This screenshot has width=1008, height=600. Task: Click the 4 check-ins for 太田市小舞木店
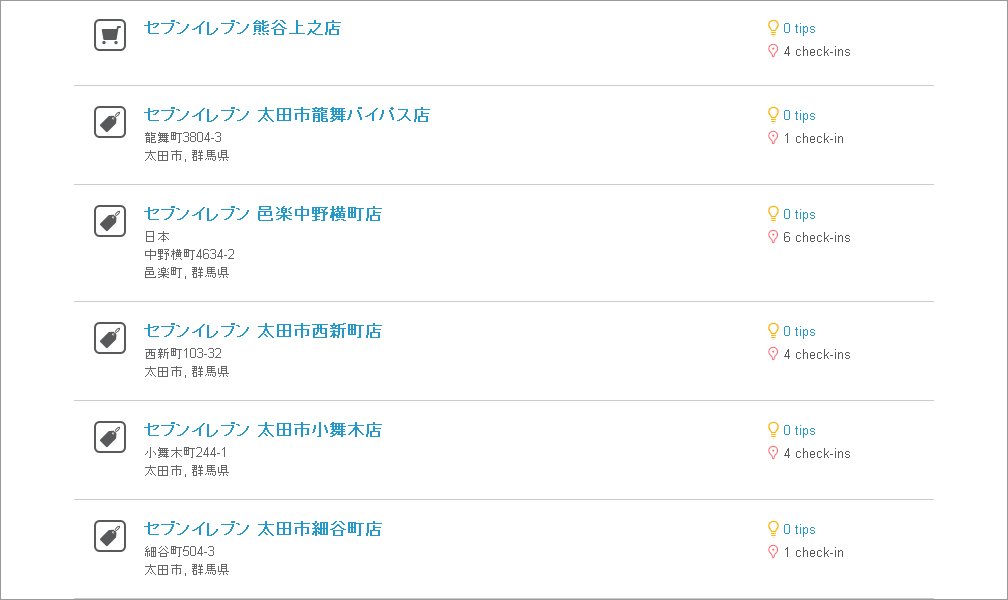click(x=816, y=453)
